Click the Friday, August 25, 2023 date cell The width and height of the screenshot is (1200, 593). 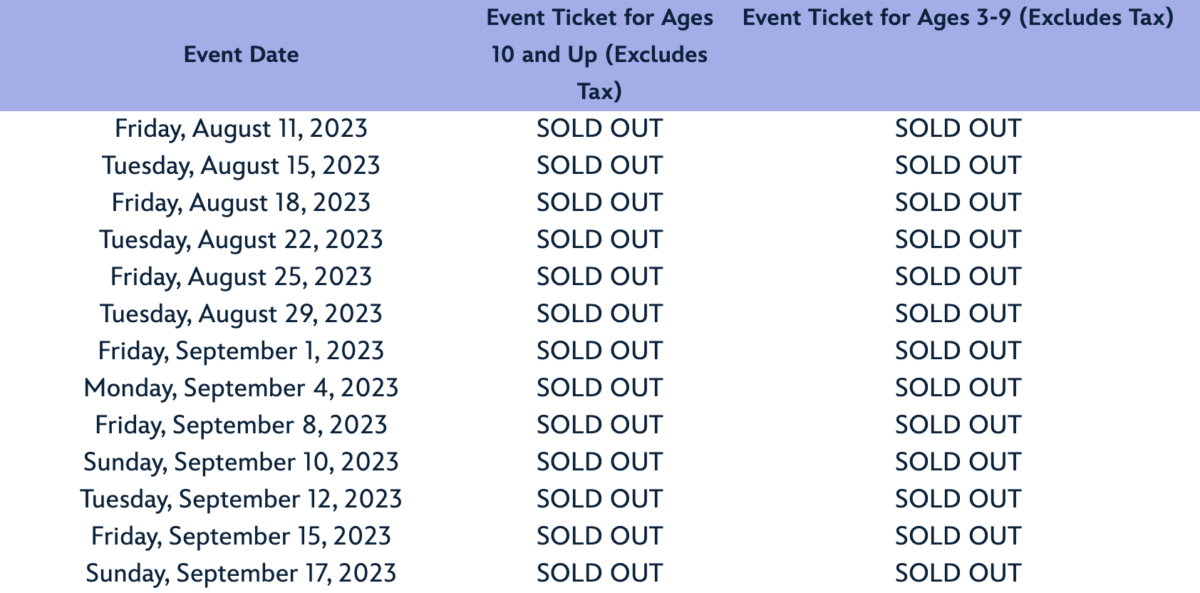click(x=241, y=277)
